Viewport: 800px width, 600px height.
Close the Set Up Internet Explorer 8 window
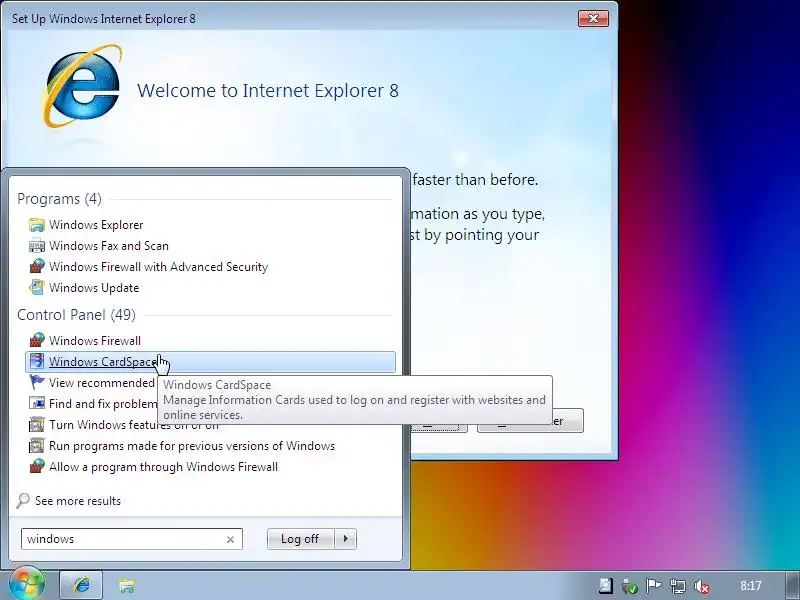click(593, 18)
